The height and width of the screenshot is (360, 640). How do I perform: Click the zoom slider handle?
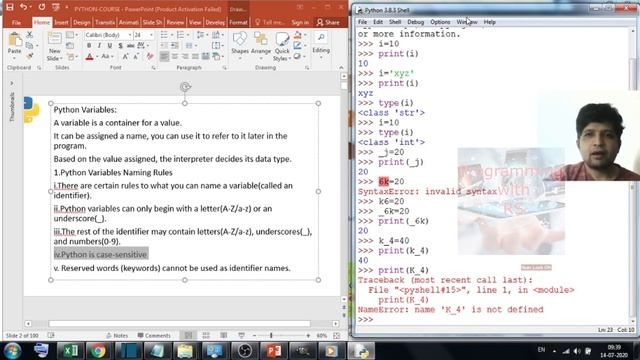(x=271, y=336)
